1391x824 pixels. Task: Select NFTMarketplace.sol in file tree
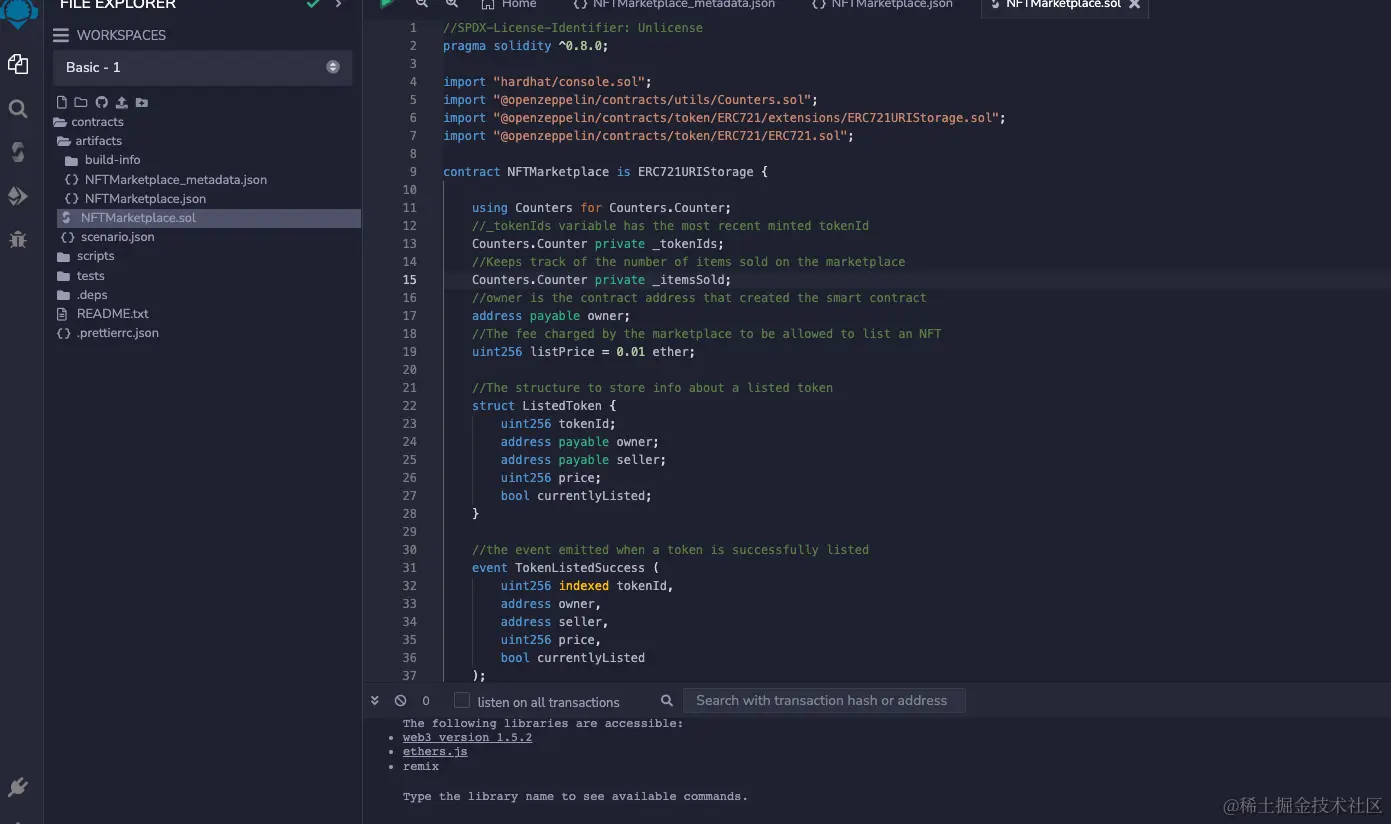(208, 218)
